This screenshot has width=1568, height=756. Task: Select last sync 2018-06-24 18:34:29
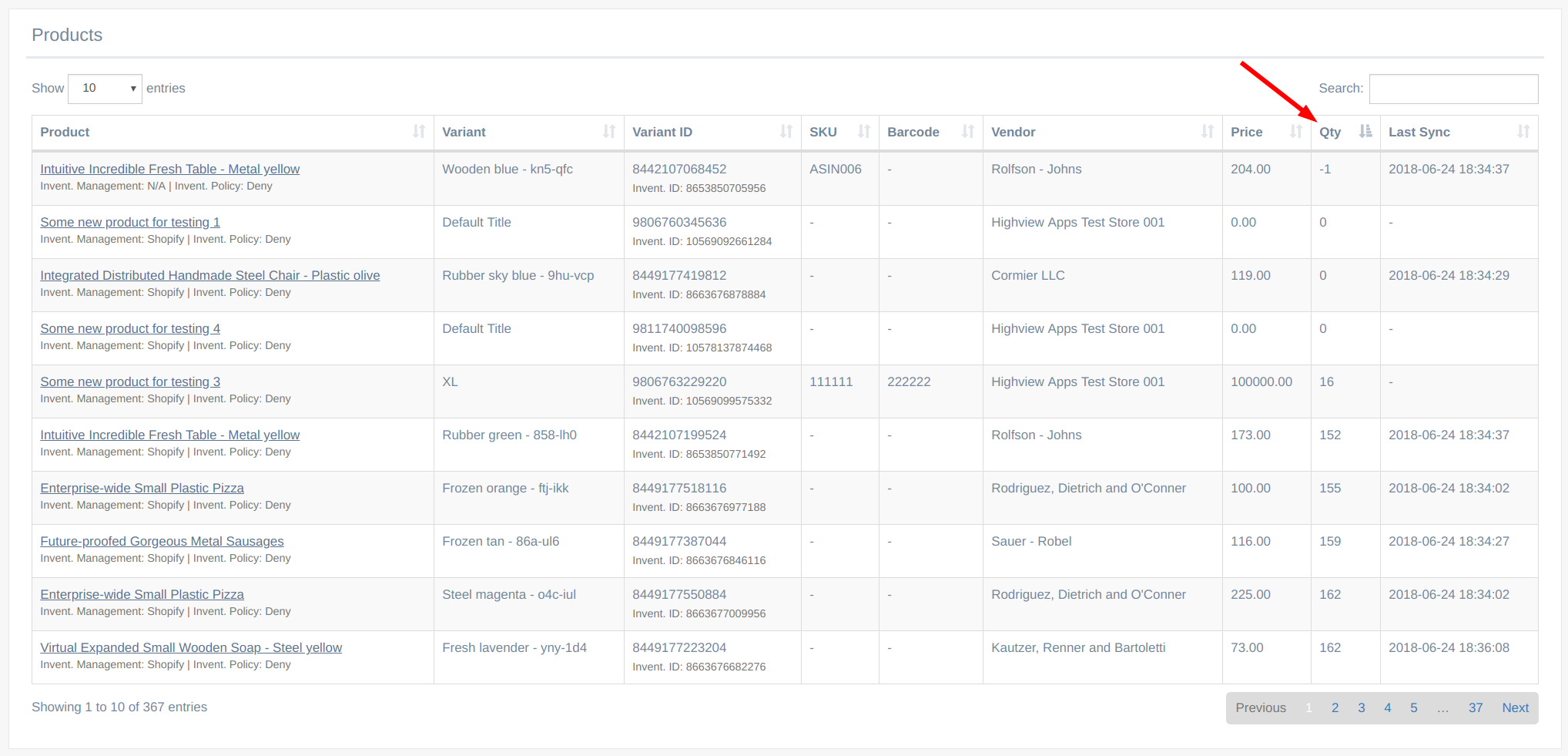point(1449,275)
